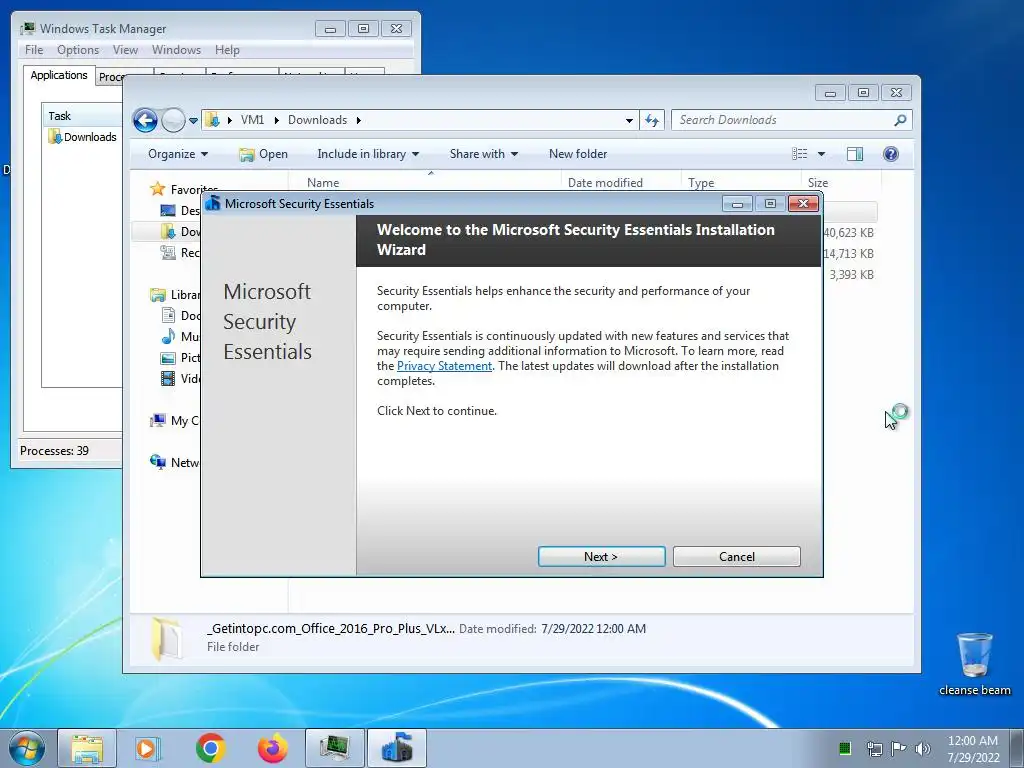The height and width of the screenshot is (768, 1024).
Task: Click the green tray icon near the clock
Action: click(x=844, y=748)
